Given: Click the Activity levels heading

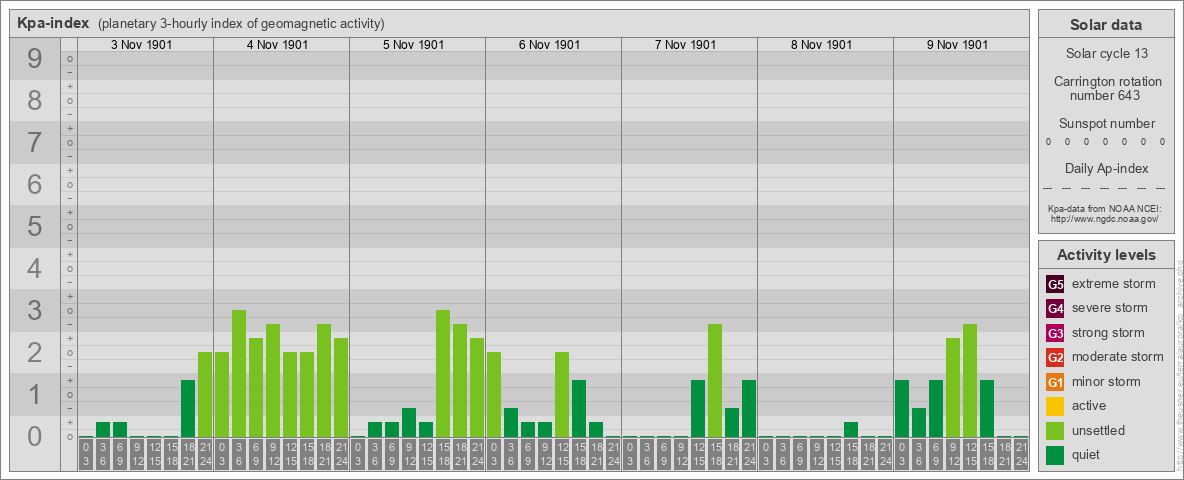Looking at the screenshot, I should (1106, 255).
